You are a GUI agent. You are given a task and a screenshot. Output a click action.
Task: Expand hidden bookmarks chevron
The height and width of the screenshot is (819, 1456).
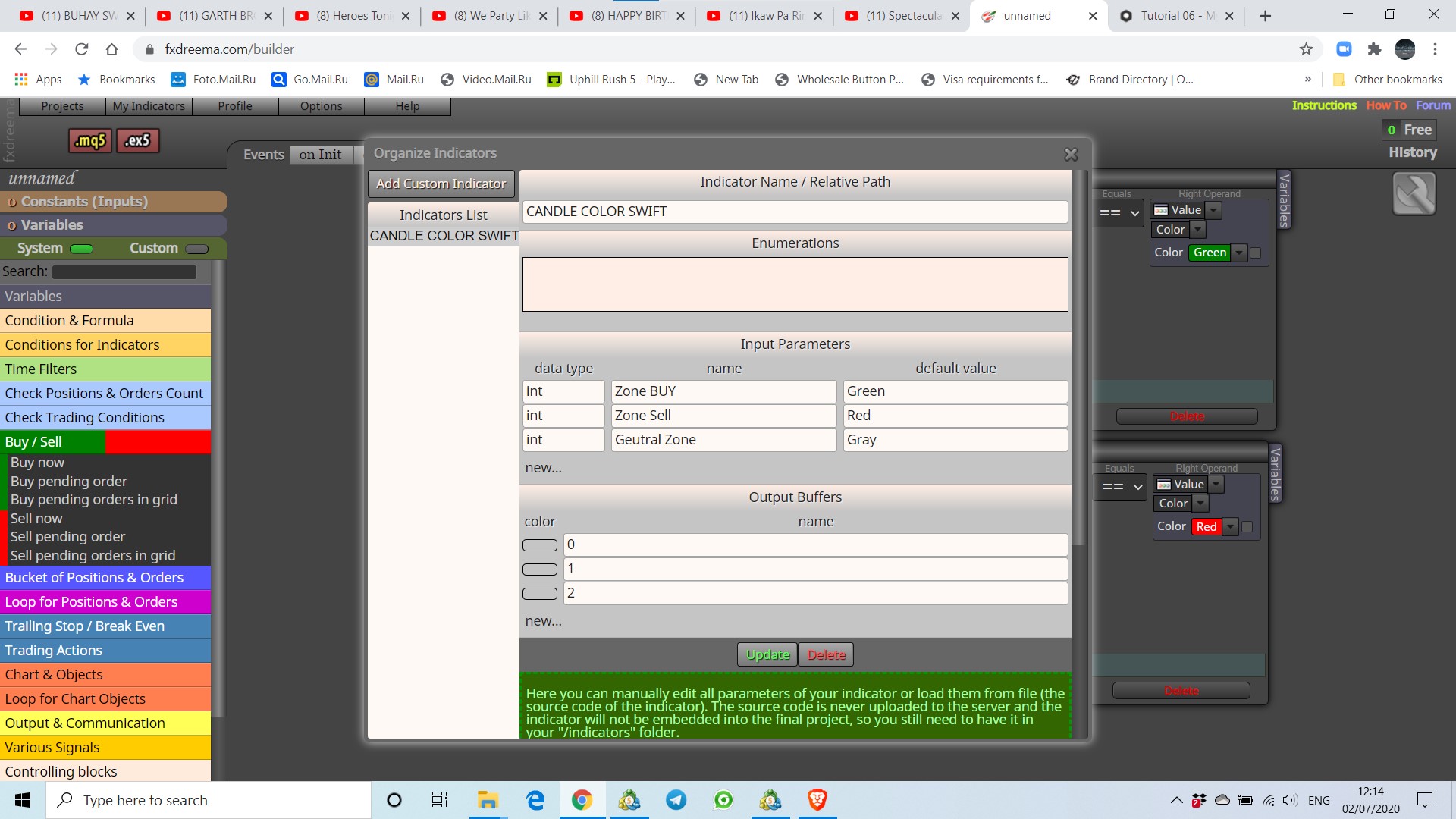1307,80
